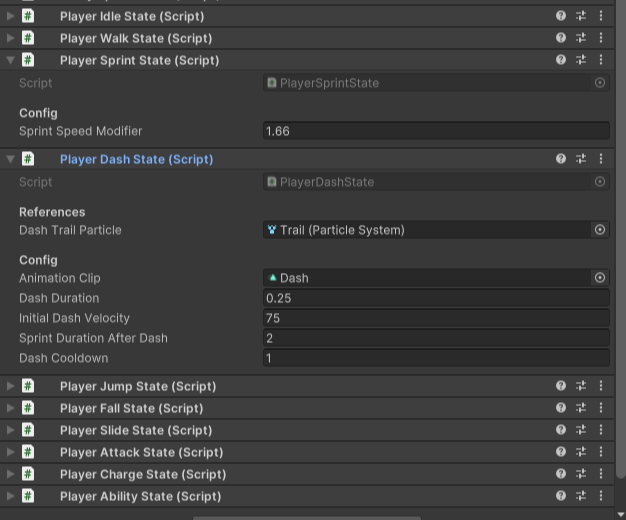Open object picker for Dash Trail Particle
626x520 pixels.
click(600, 230)
